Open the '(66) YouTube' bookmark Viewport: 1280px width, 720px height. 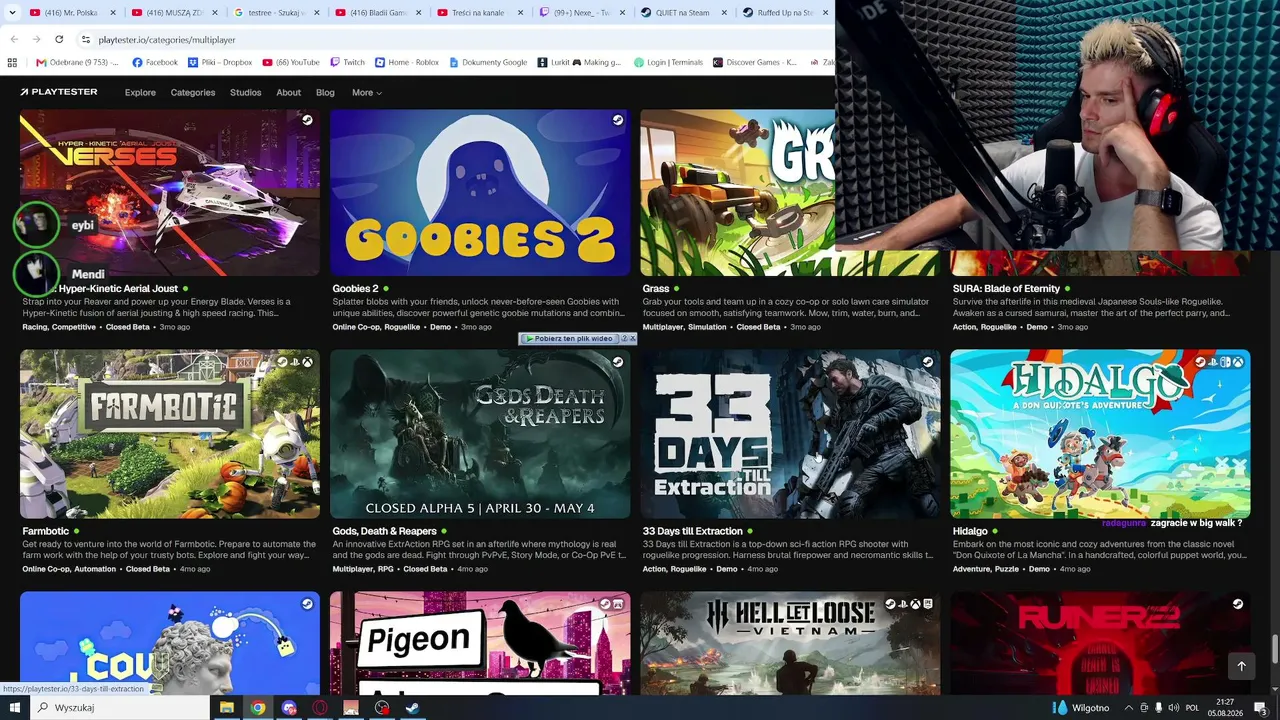pos(291,62)
